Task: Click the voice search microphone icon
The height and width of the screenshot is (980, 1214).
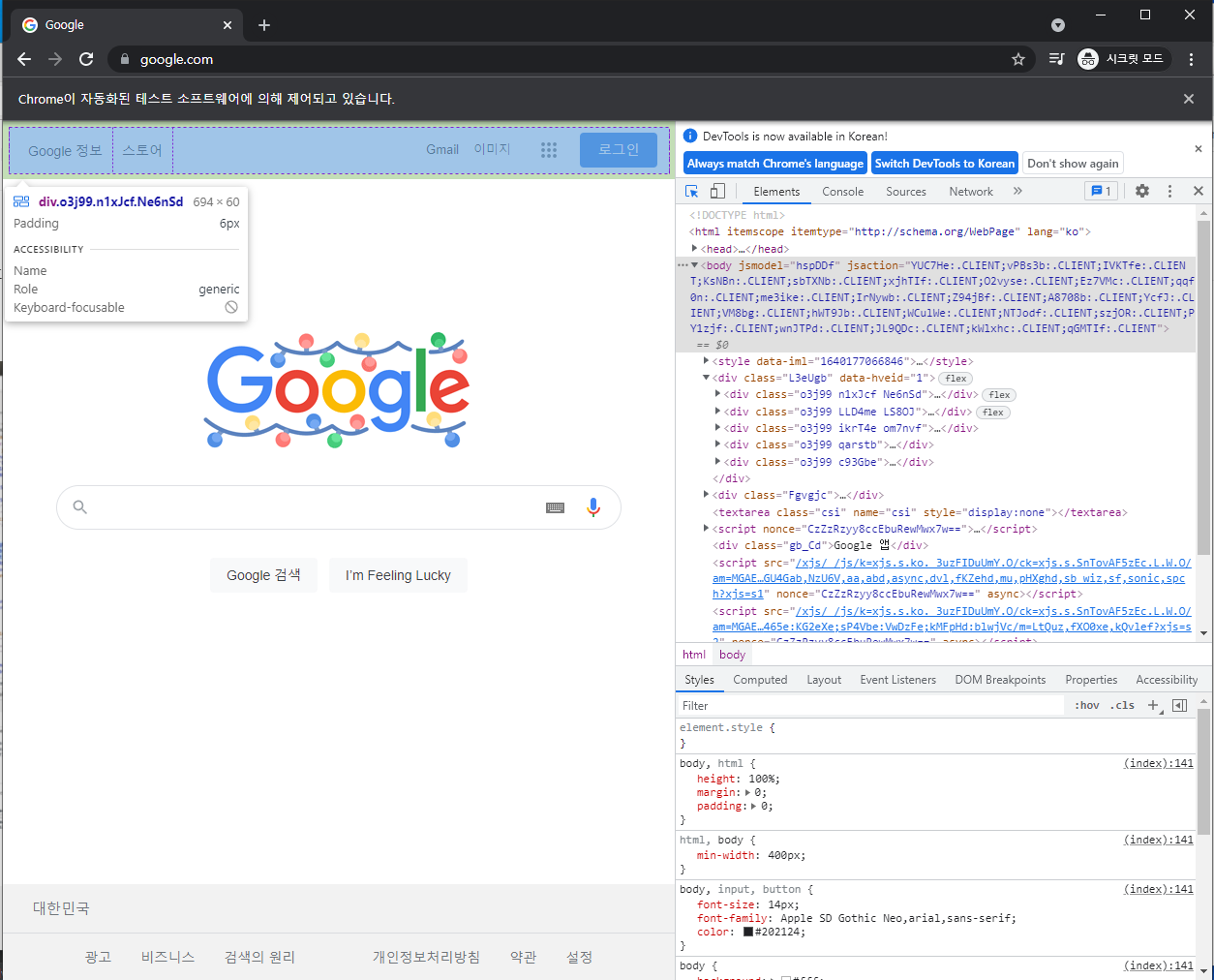Action: pyautogui.click(x=593, y=507)
